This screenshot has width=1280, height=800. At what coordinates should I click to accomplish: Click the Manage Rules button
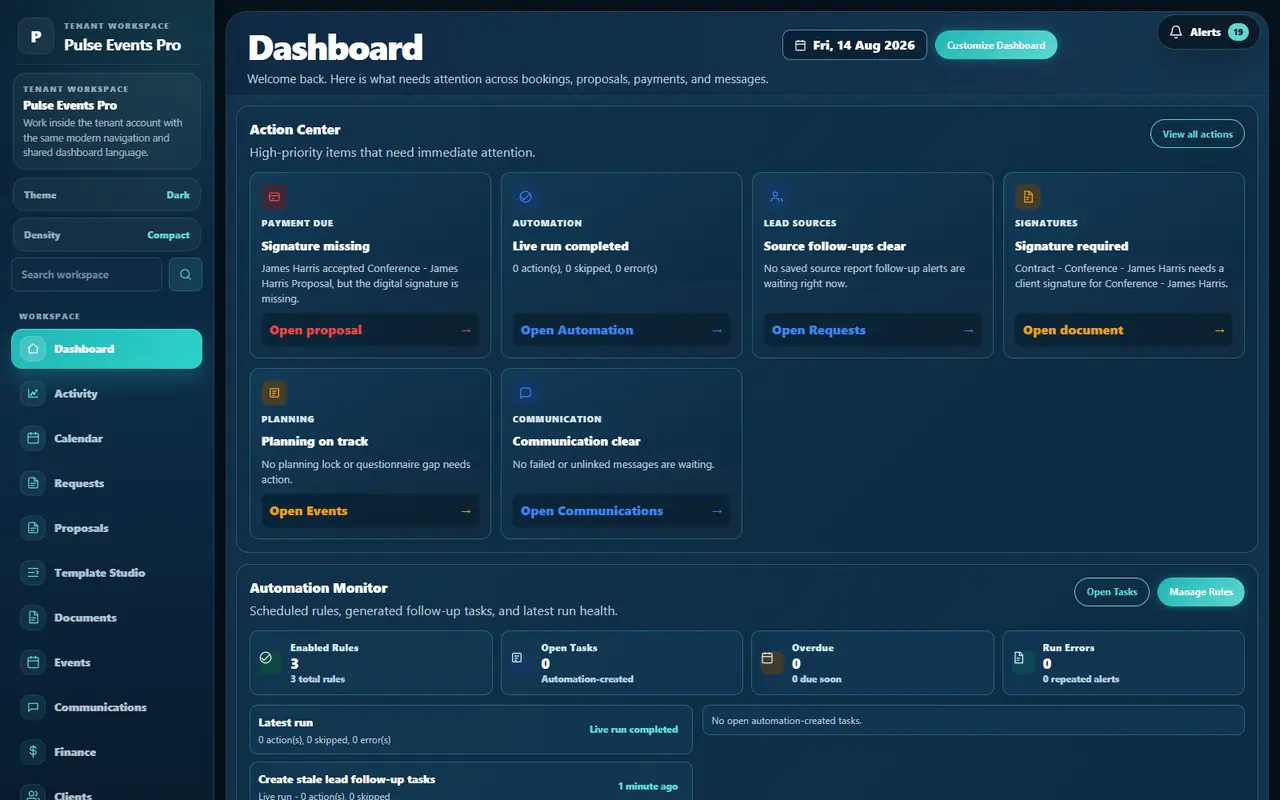[1201, 592]
